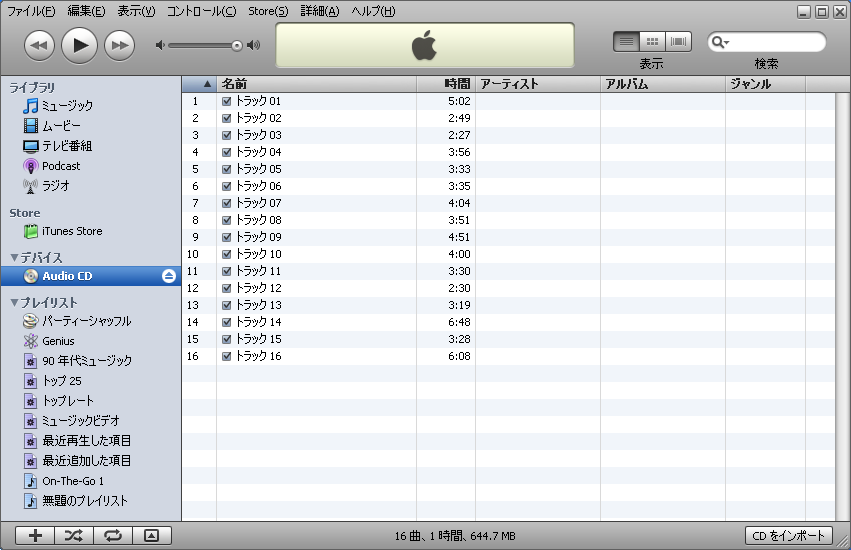Collapse the デバイス section
The width and height of the screenshot is (851, 550).
[x=15, y=257]
